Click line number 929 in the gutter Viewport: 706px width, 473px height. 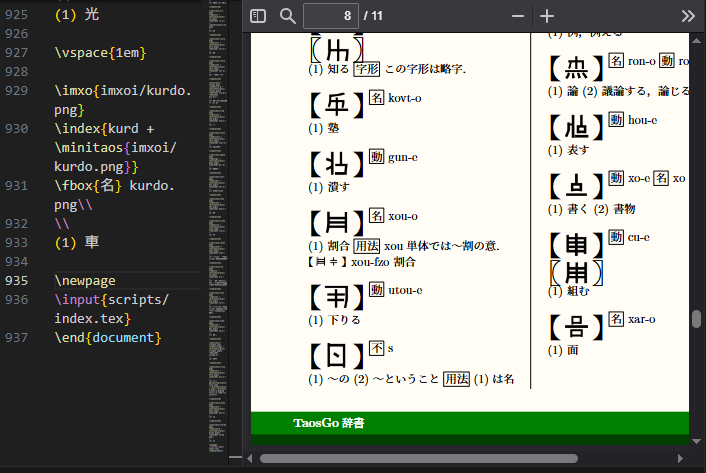click(x=16, y=90)
